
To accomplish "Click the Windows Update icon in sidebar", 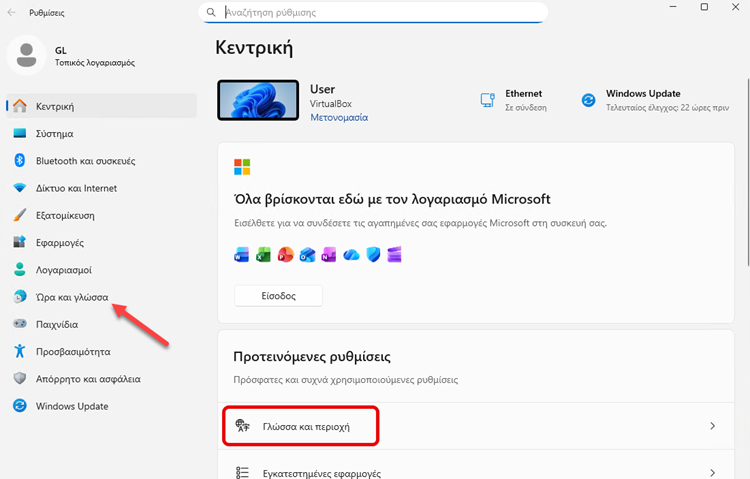I will (19, 406).
